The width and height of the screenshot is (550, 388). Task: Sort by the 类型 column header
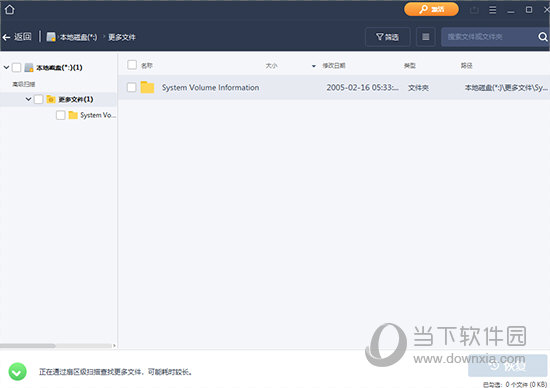tap(409, 66)
